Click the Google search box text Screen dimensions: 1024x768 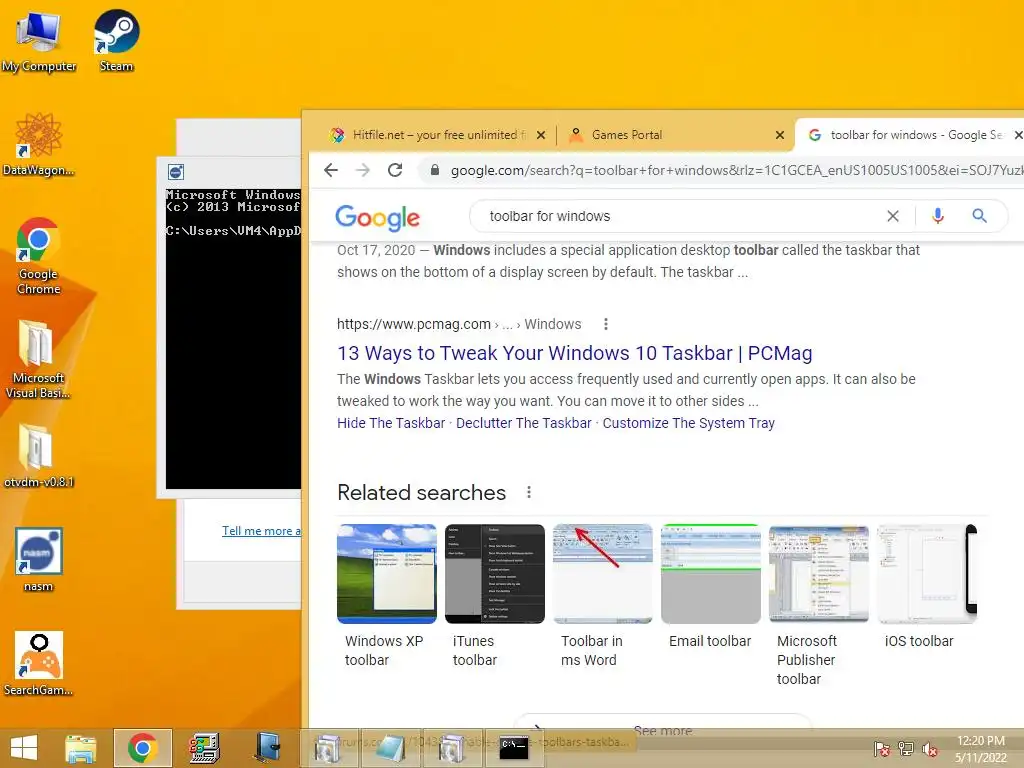(x=550, y=216)
